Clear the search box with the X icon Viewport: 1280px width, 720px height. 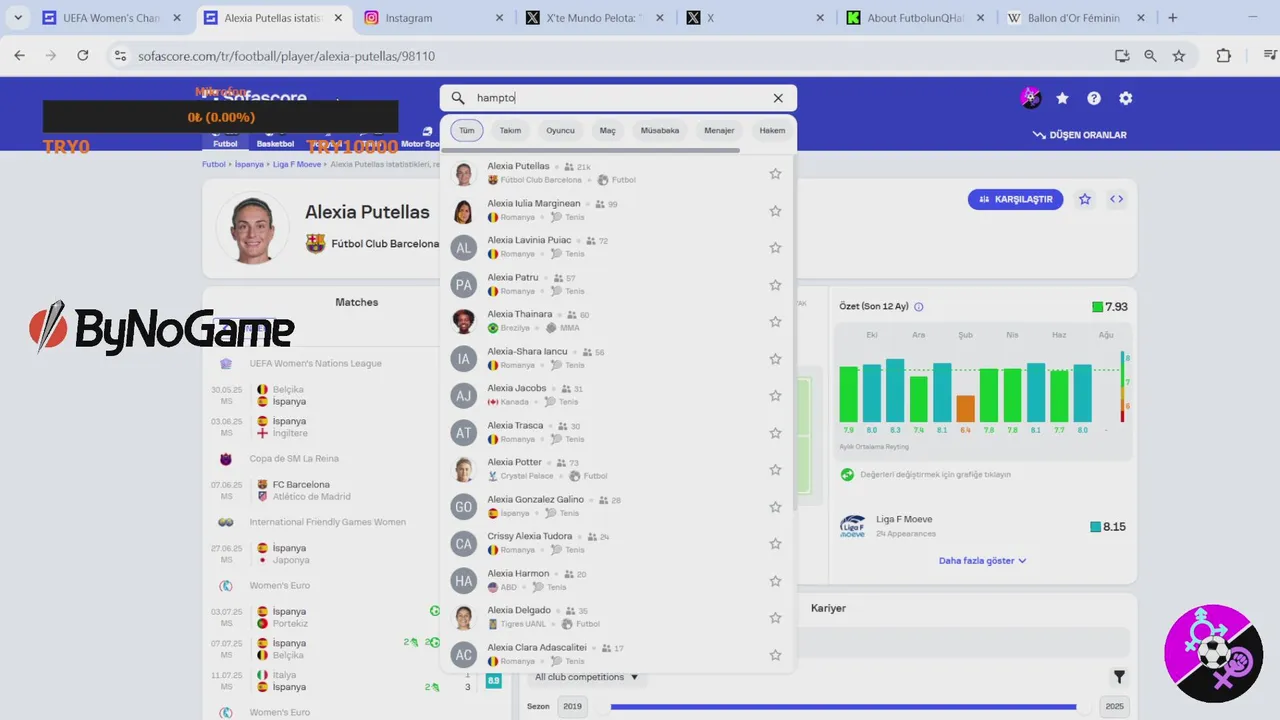[x=778, y=98]
